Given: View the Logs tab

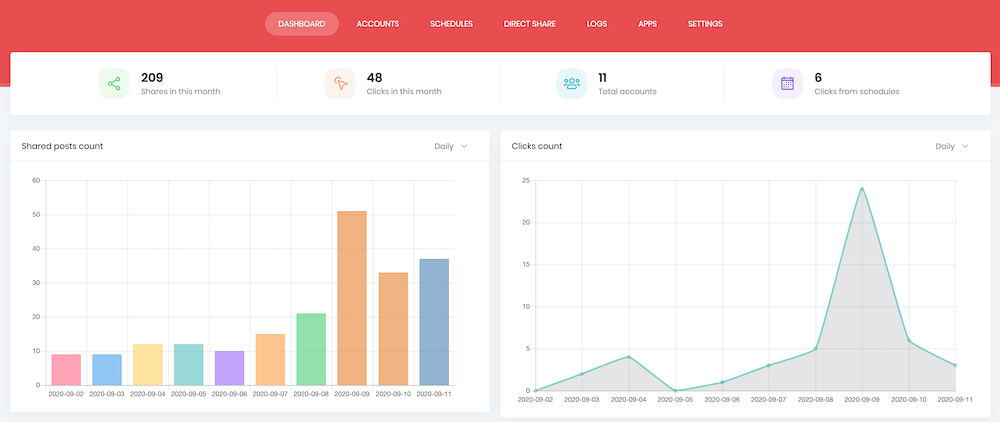Looking at the screenshot, I should coord(597,24).
